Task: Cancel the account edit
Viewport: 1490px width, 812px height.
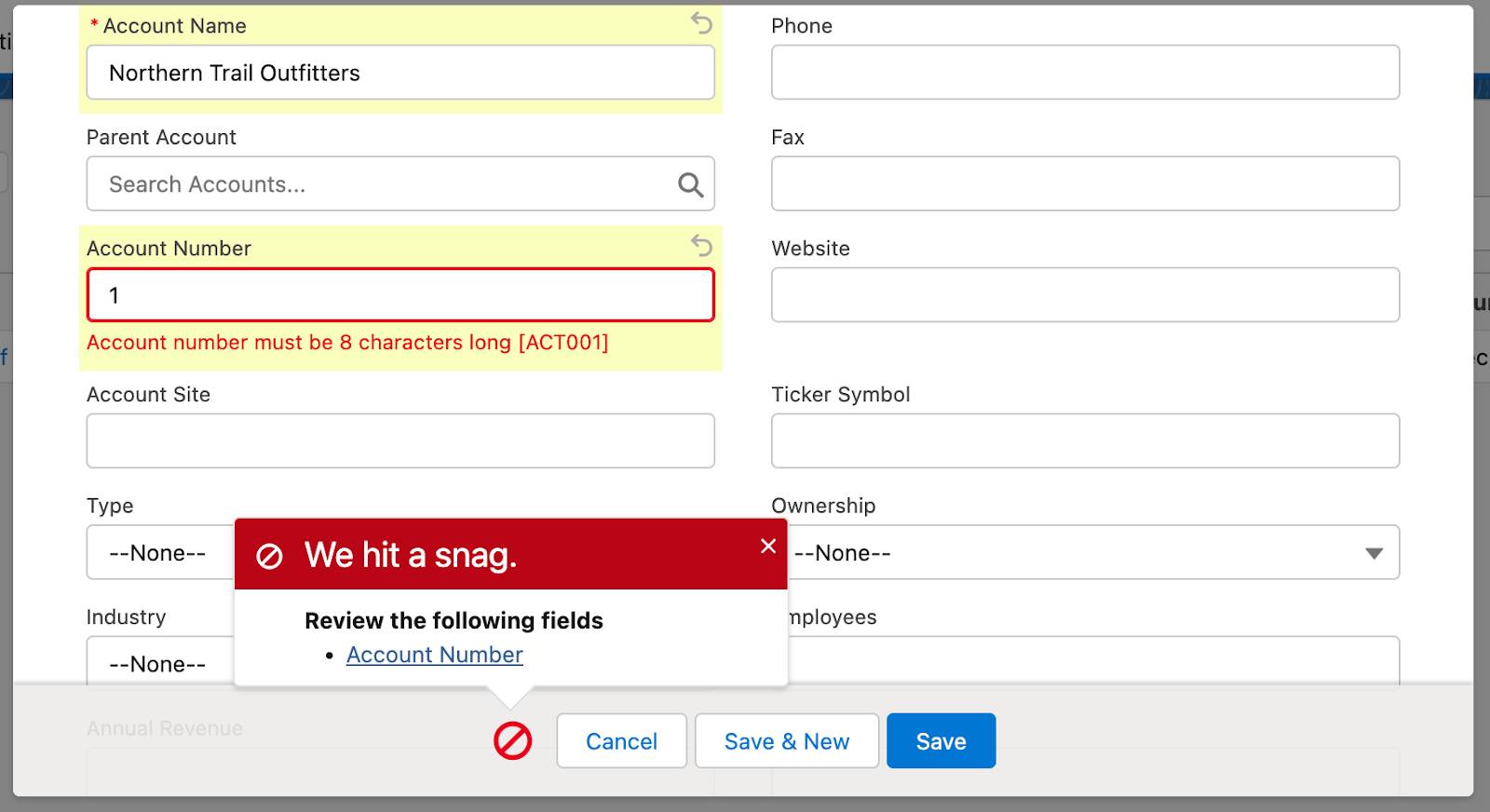Action: (621, 741)
